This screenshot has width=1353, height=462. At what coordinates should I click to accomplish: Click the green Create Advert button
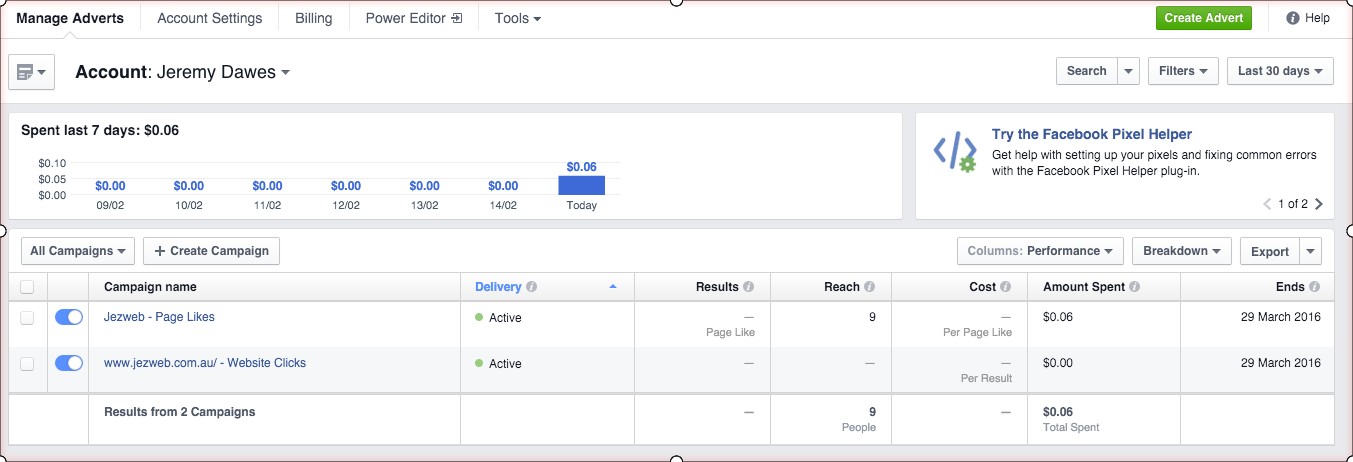[x=1203, y=18]
